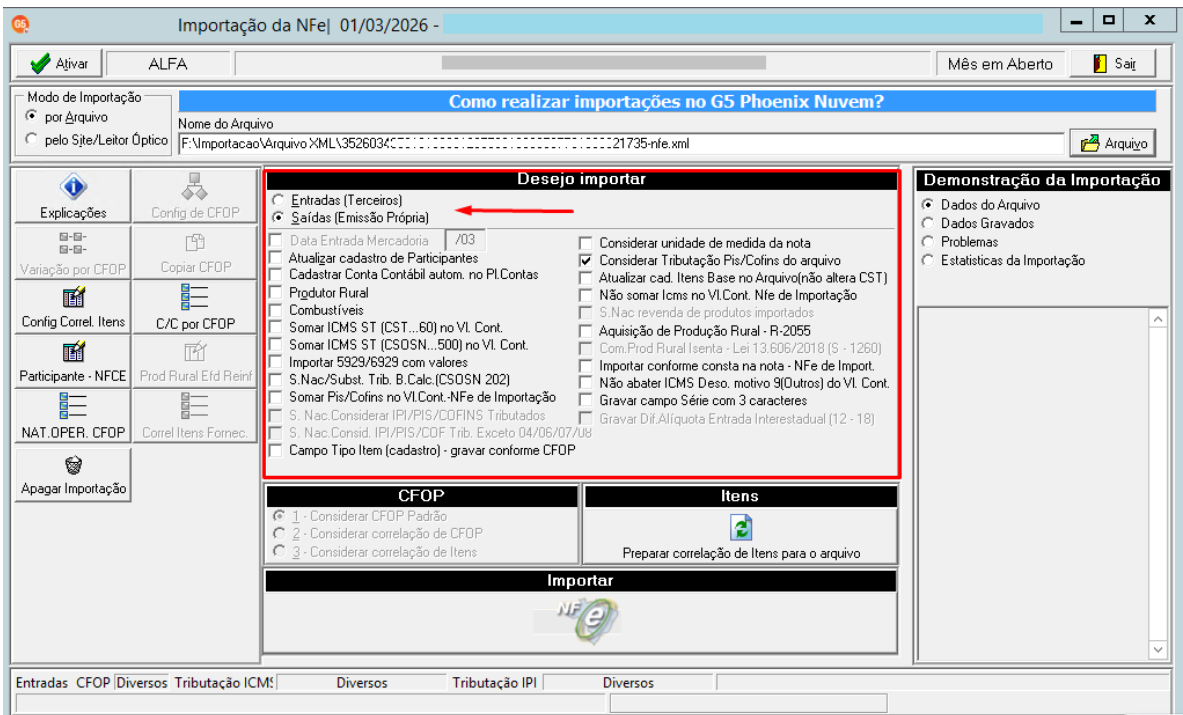This screenshot has width=1183, height=715.
Task: Select pelo Site/Leitor Óptico import mode
Action: coord(31,140)
